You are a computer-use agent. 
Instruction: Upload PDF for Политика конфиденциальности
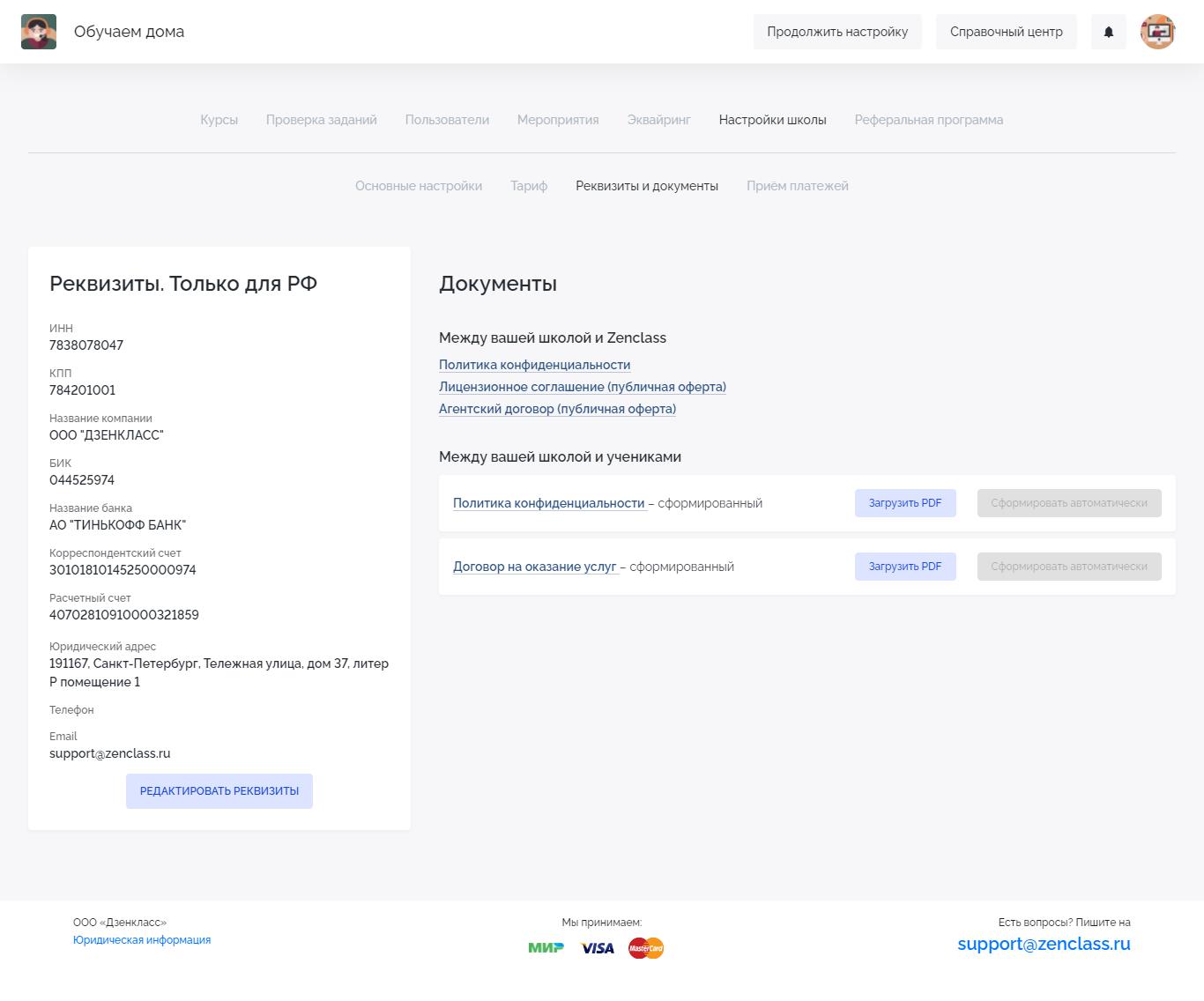coord(905,503)
